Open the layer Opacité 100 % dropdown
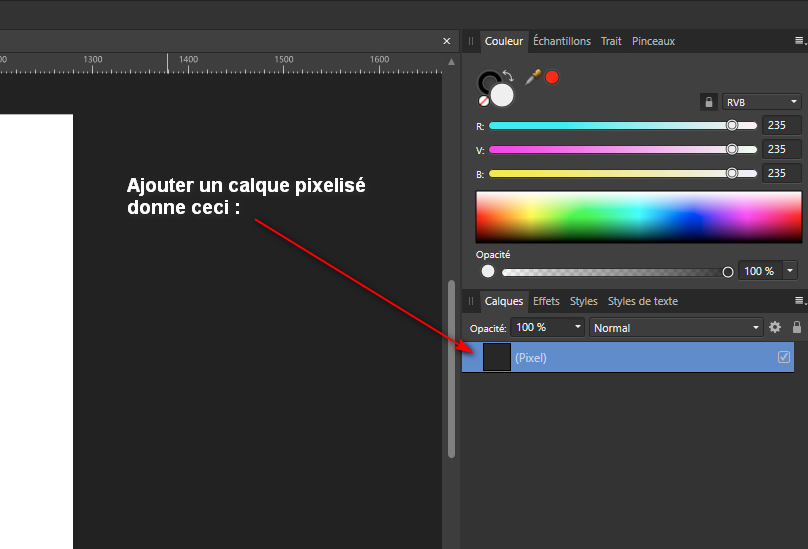The height and width of the screenshot is (549, 808). [x=547, y=327]
